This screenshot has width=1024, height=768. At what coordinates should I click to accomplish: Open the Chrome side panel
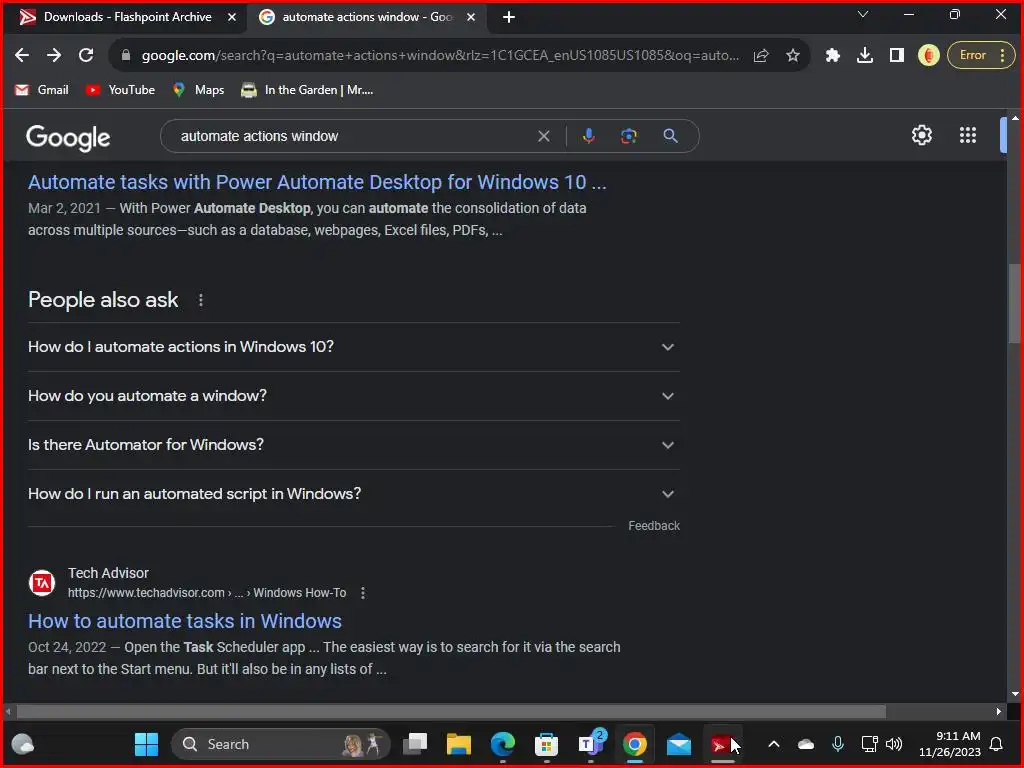point(897,56)
